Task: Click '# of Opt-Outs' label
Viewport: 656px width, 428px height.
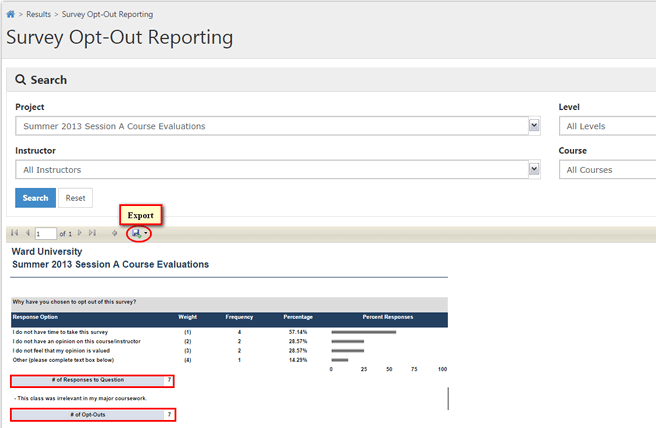Action: point(88,415)
